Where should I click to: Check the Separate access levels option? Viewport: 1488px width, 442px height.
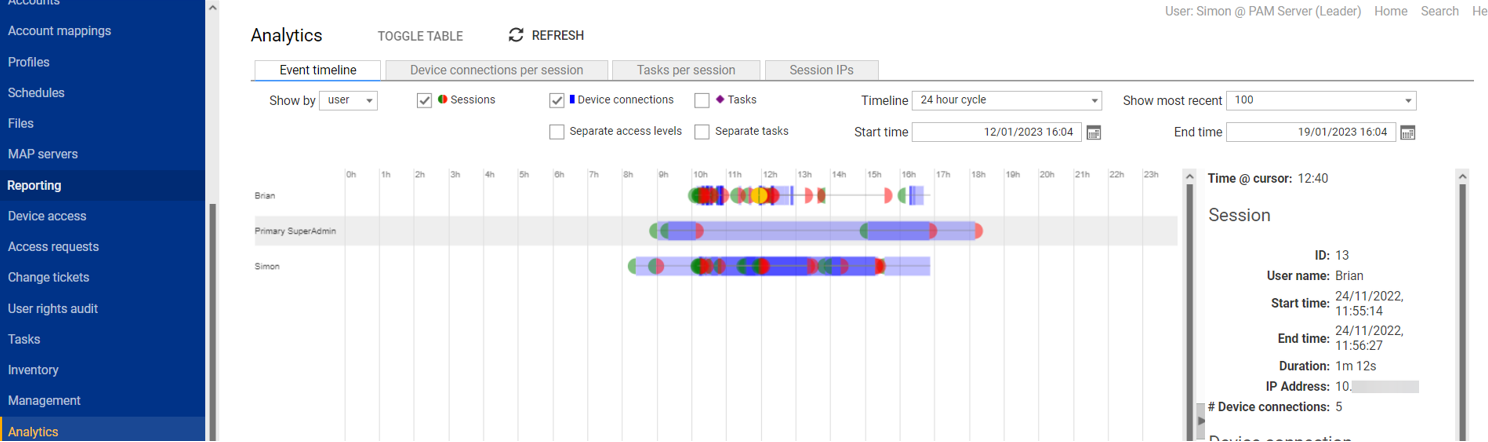(x=557, y=131)
